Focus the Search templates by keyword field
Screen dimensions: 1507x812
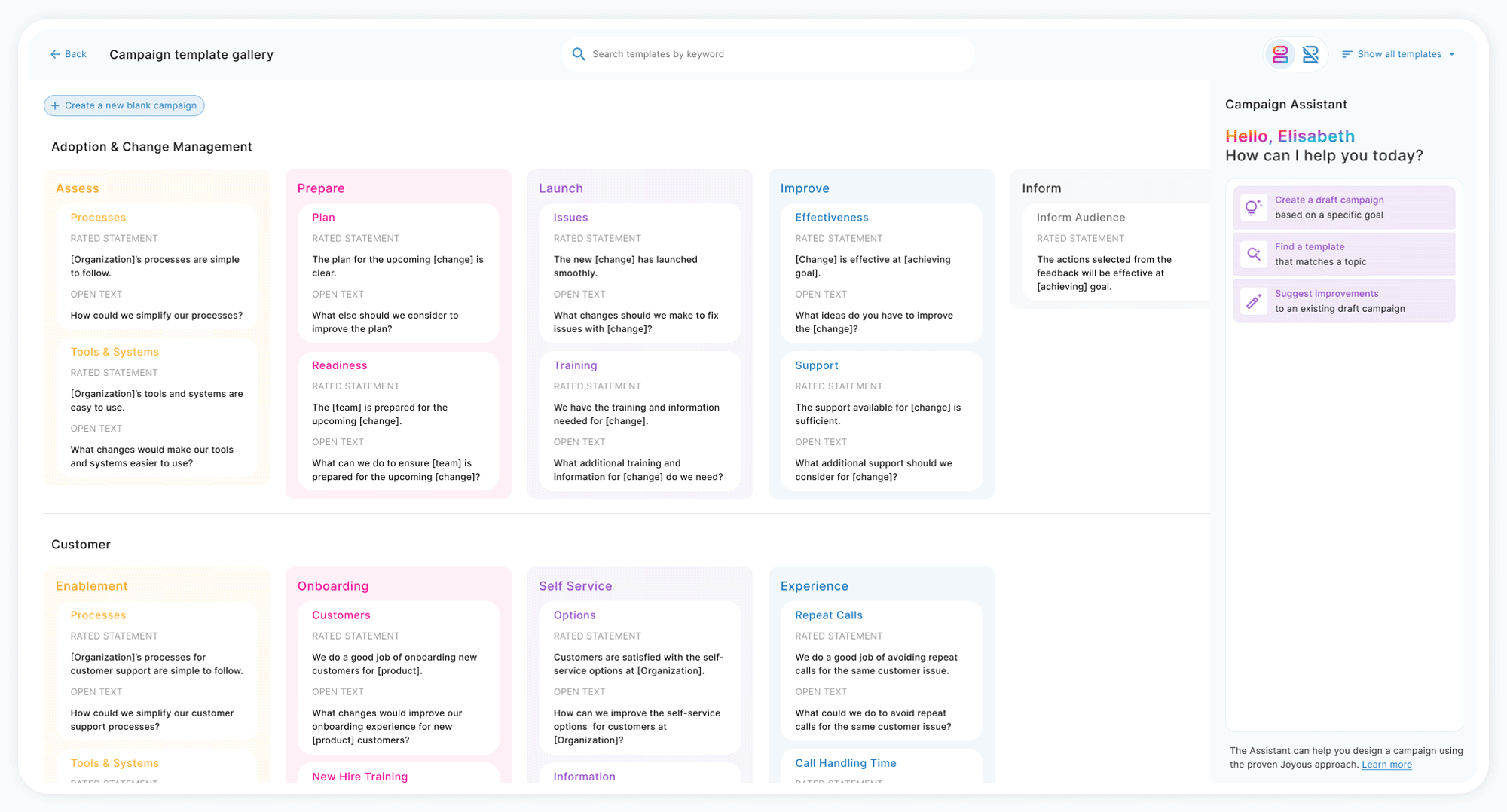click(769, 54)
